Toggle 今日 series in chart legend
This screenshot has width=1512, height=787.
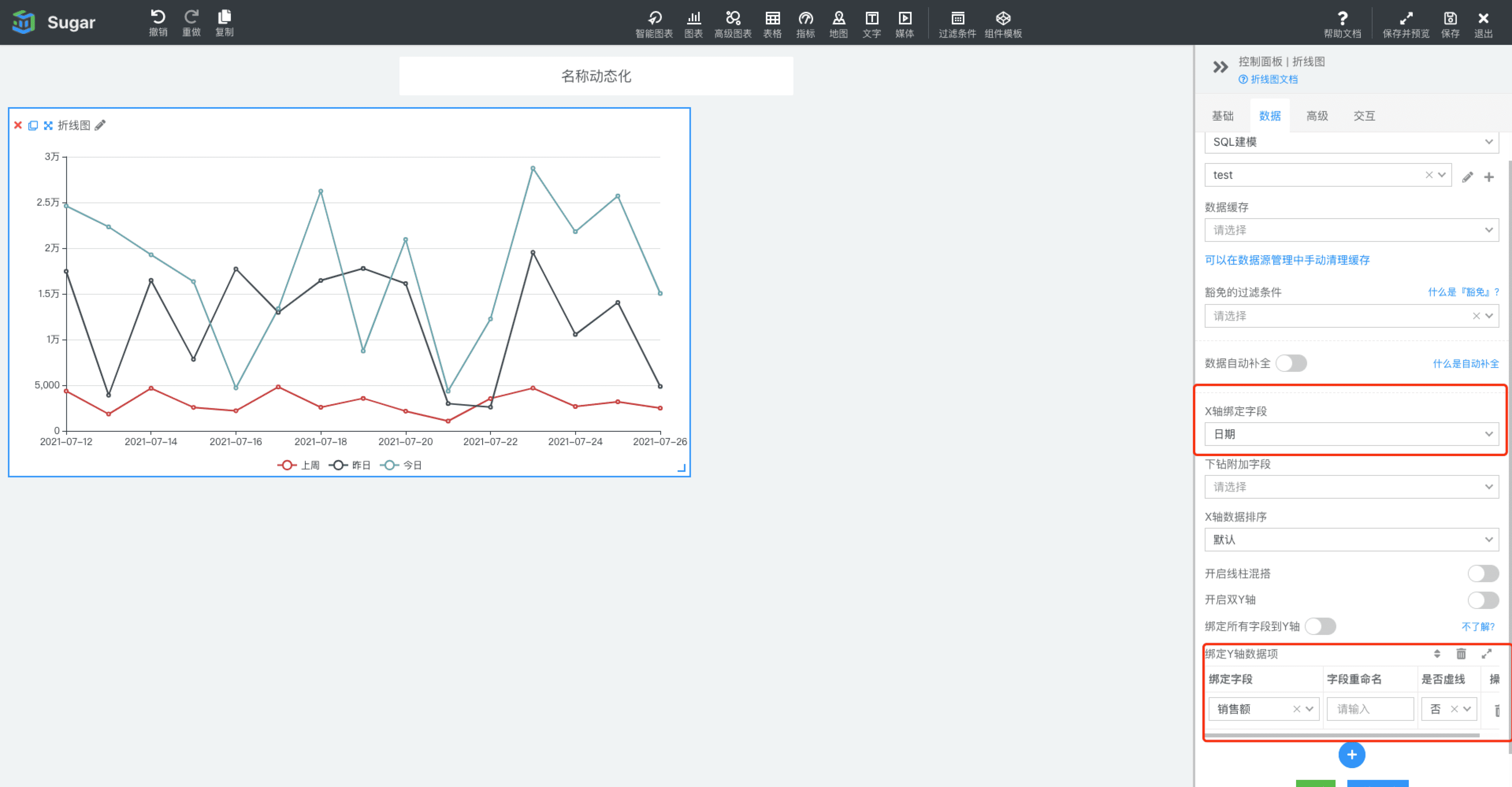pos(401,465)
